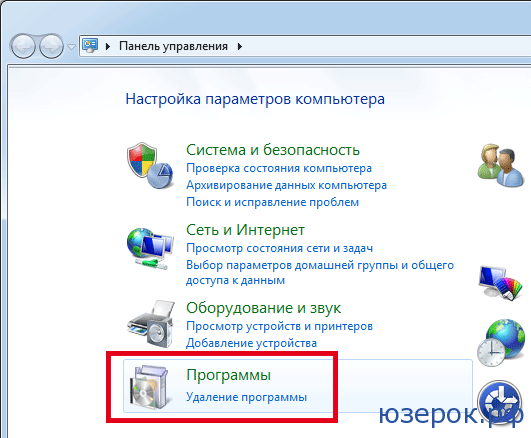
Task: Open recent pages dropdown arrow
Action: click(x=71, y=46)
